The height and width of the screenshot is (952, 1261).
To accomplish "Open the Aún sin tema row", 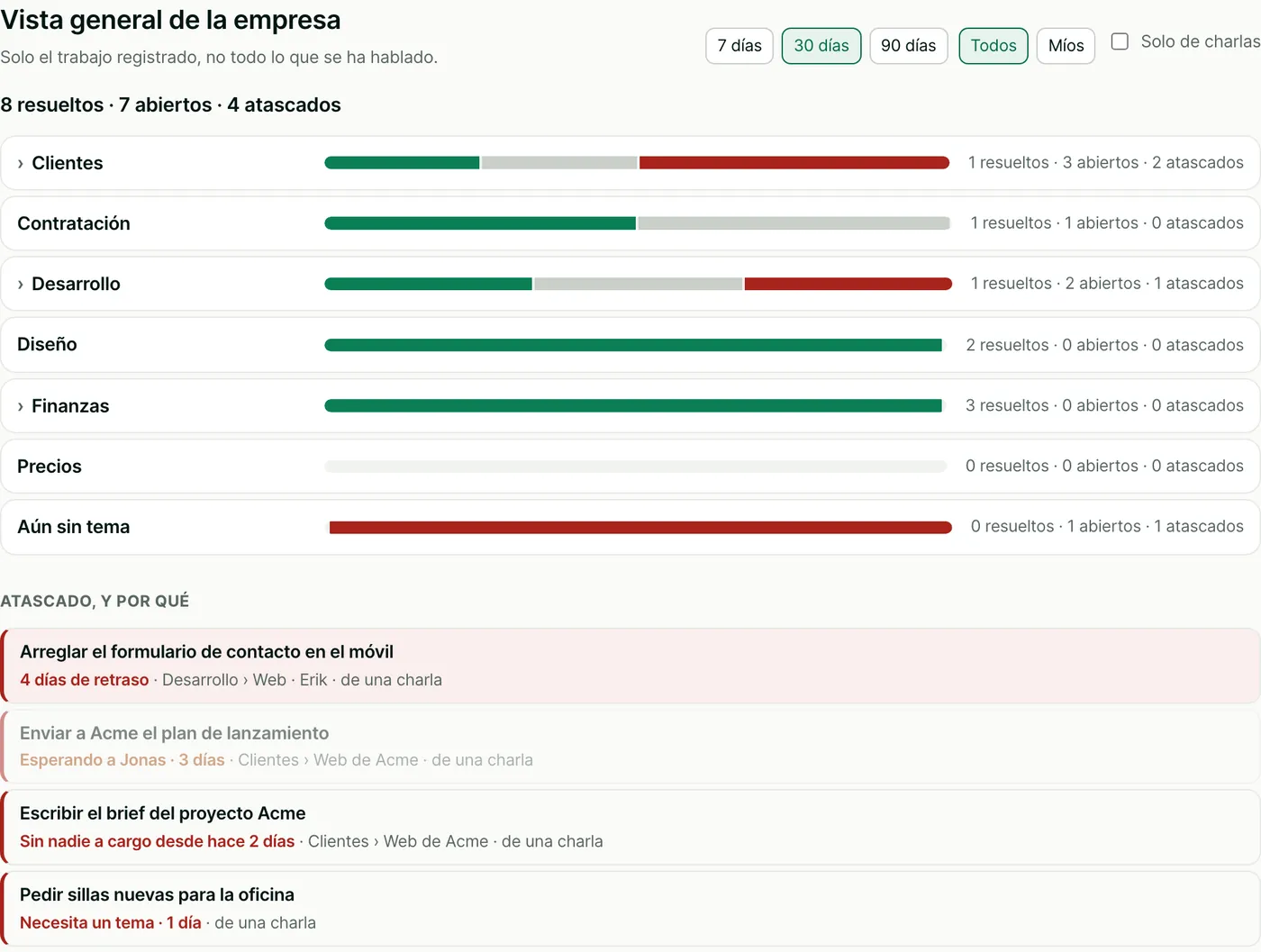I will coord(630,527).
